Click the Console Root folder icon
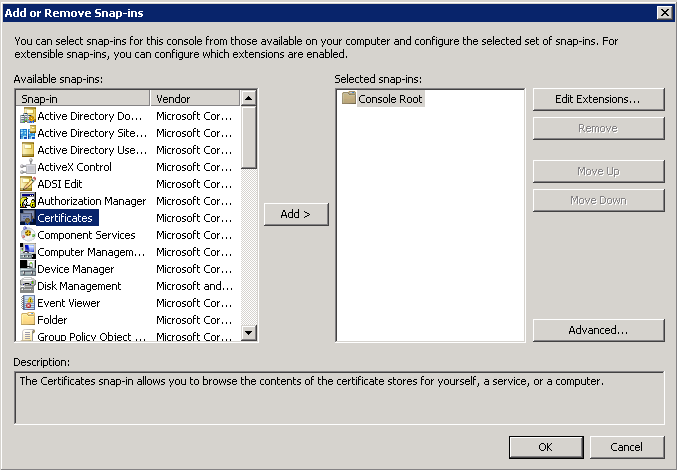 (349, 98)
